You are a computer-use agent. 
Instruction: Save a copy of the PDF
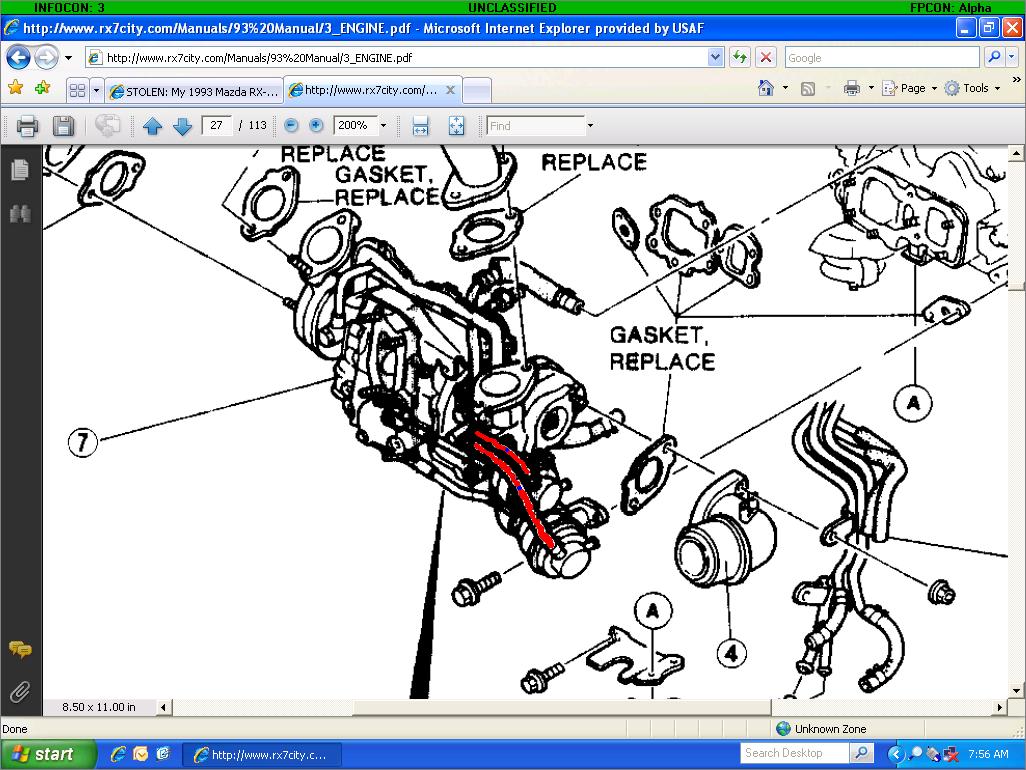click(x=63, y=126)
